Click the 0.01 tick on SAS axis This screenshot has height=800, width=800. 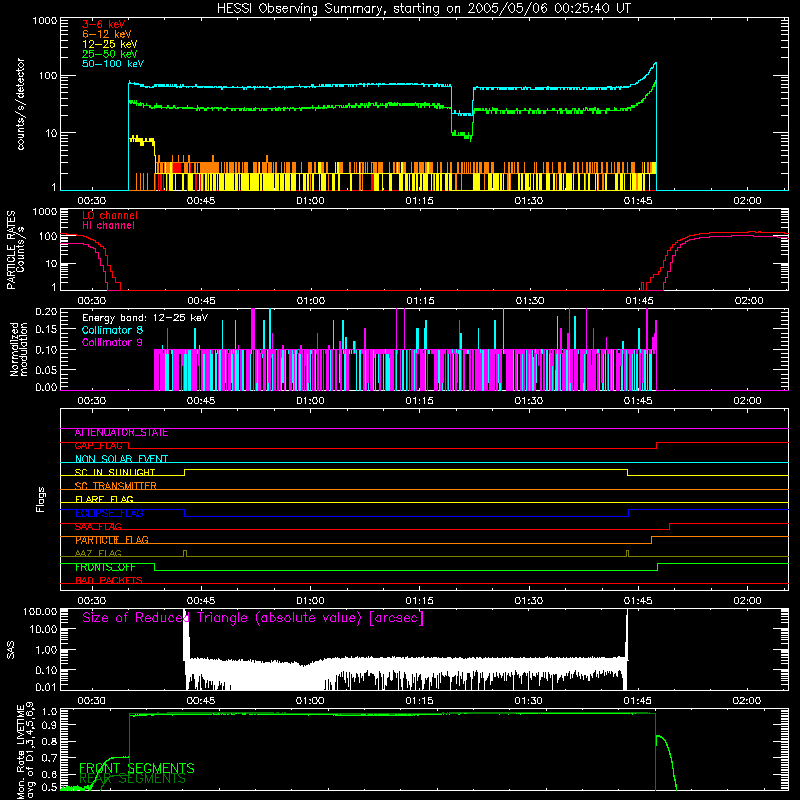[46, 687]
